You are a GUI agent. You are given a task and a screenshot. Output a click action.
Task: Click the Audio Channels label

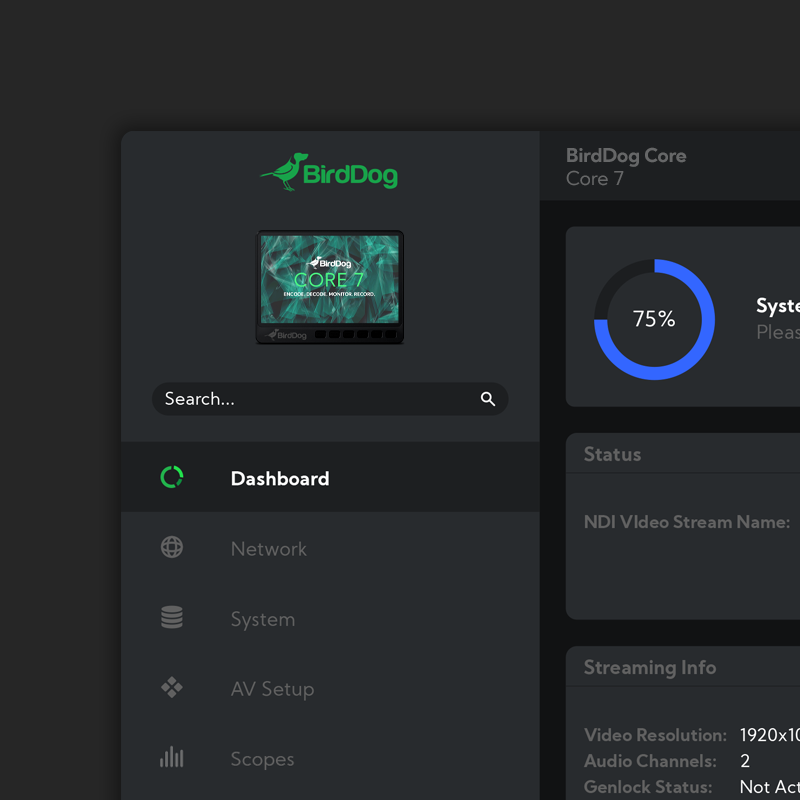click(x=650, y=761)
